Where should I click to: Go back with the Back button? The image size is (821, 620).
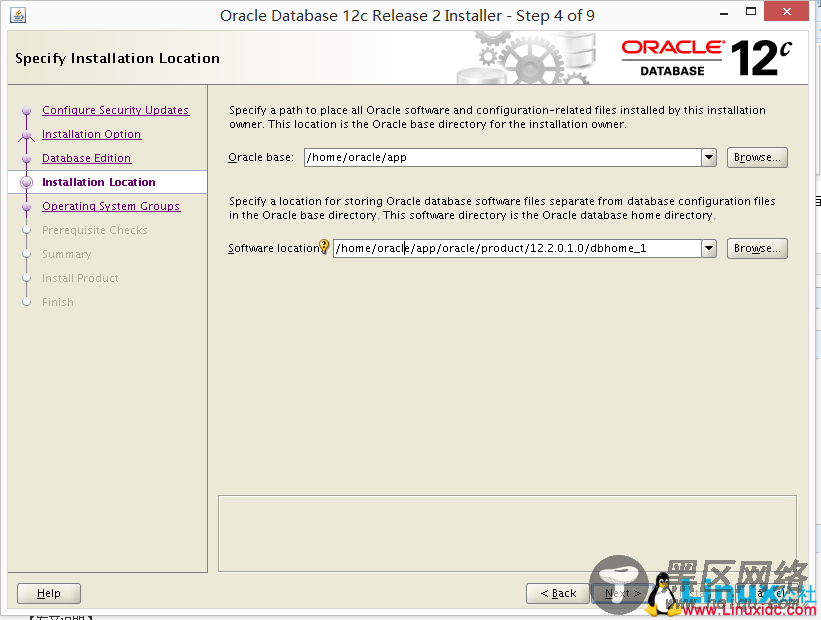(558, 593)
